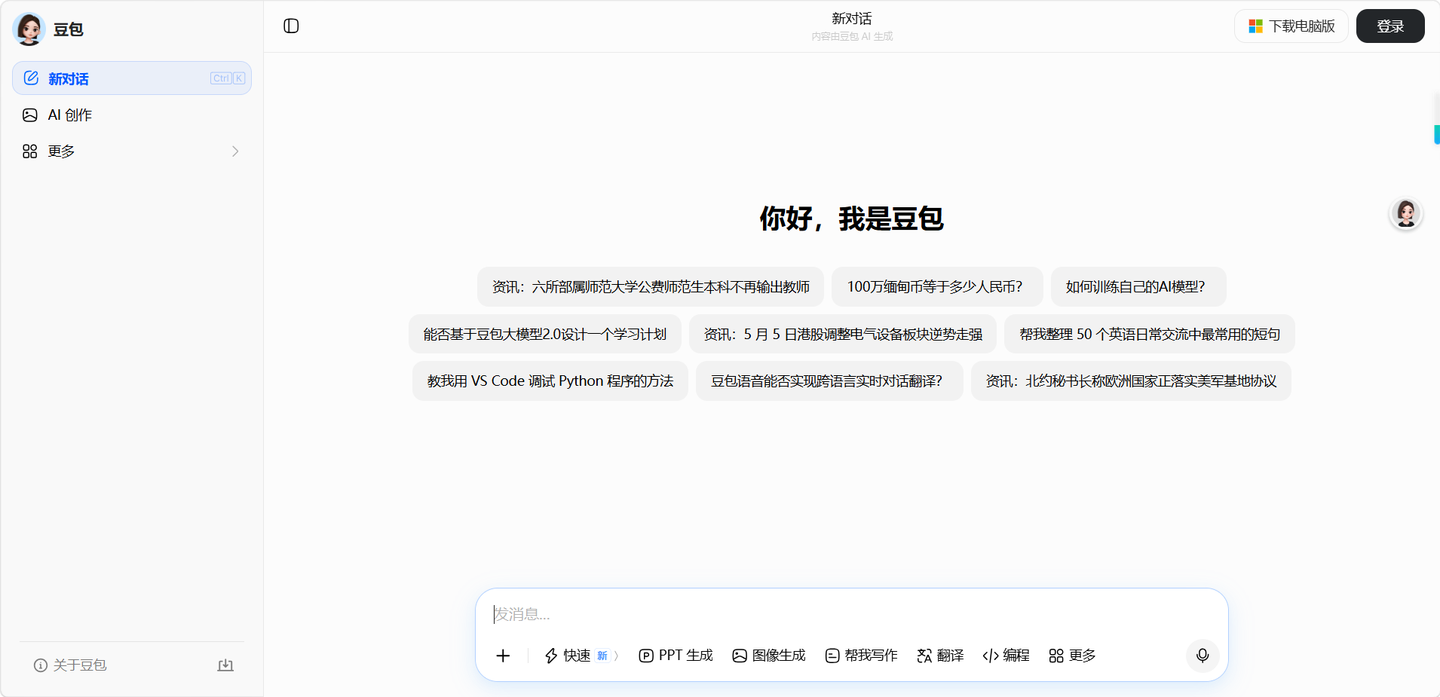Click the 豆包 name in sidebar header
This screenshot has width=1440, height=697.
(68, 30)
